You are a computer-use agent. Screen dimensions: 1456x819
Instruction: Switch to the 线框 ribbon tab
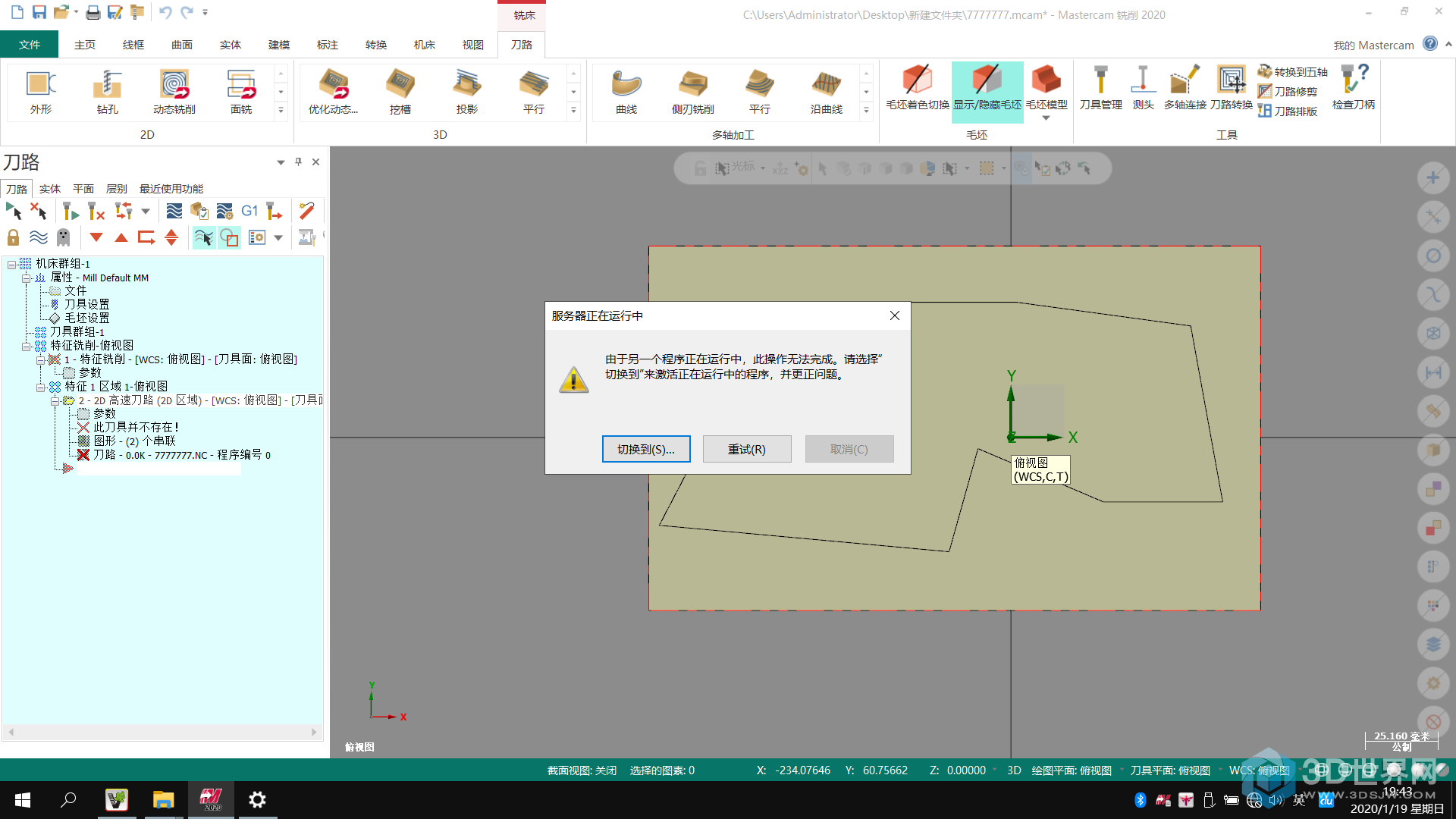(133, 45)
